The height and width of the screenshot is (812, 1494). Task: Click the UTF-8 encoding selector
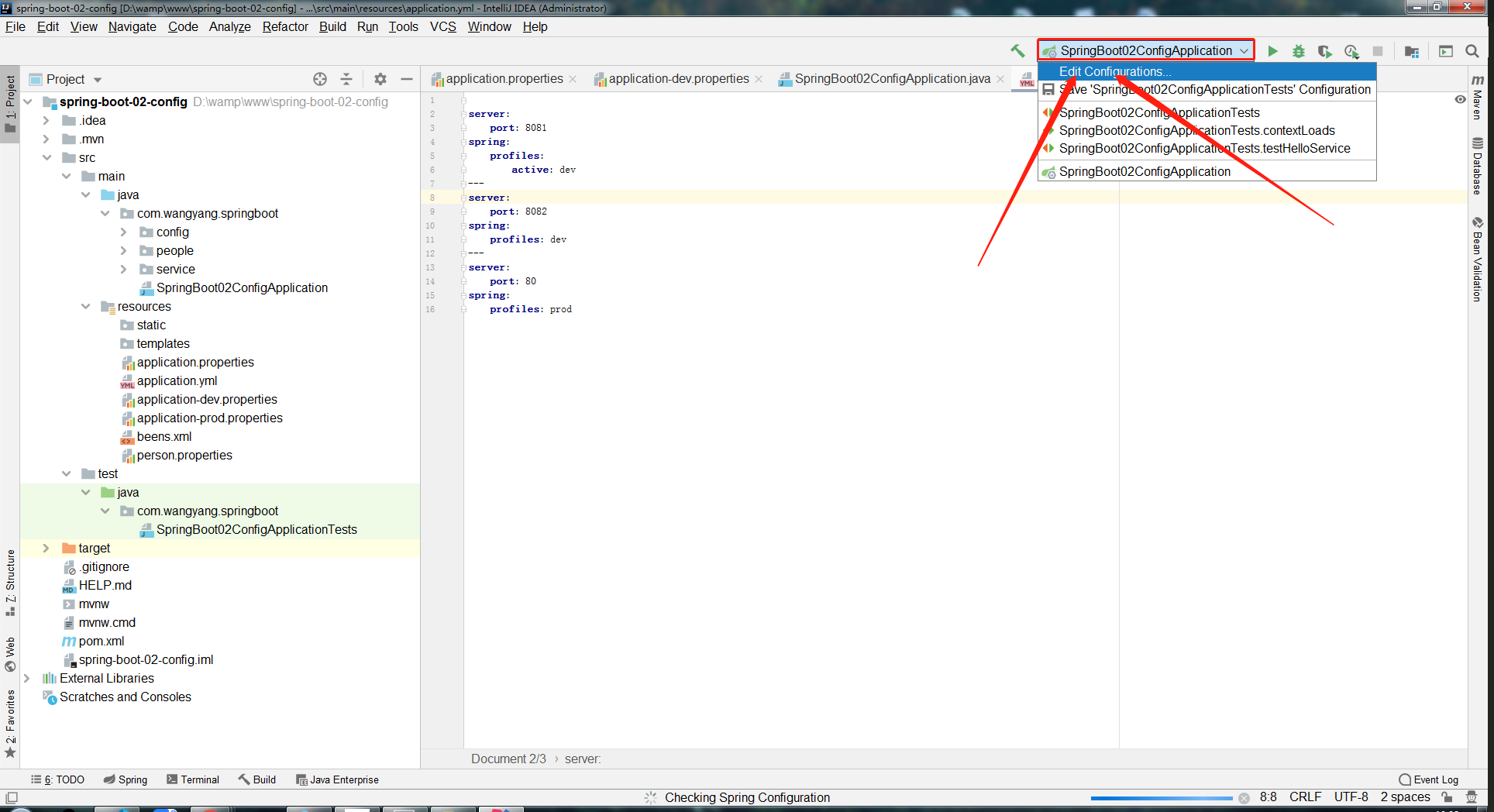pos(1351,797)
